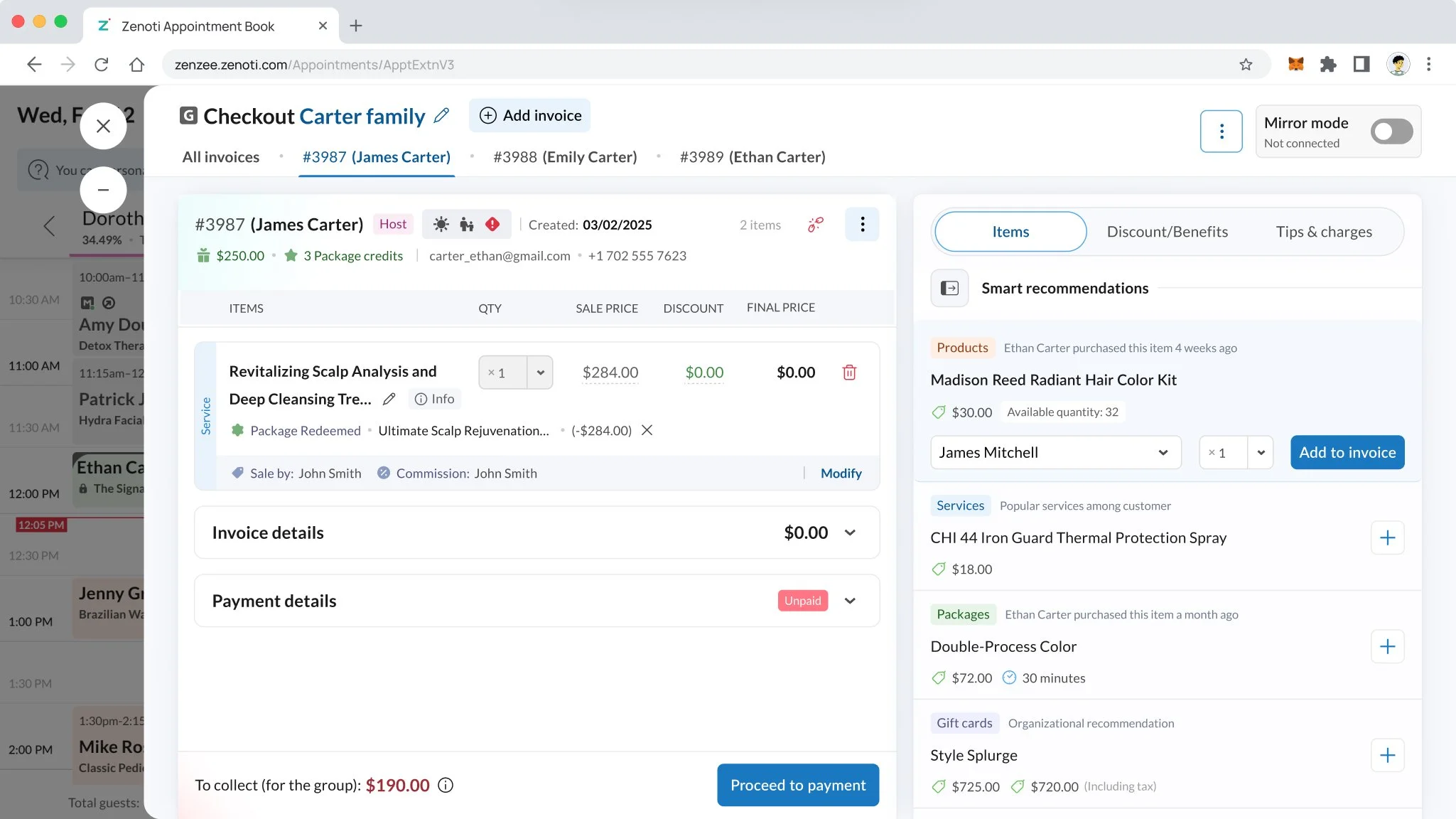
Task: Click the info icon beside To collect amount
Action: 446,785
